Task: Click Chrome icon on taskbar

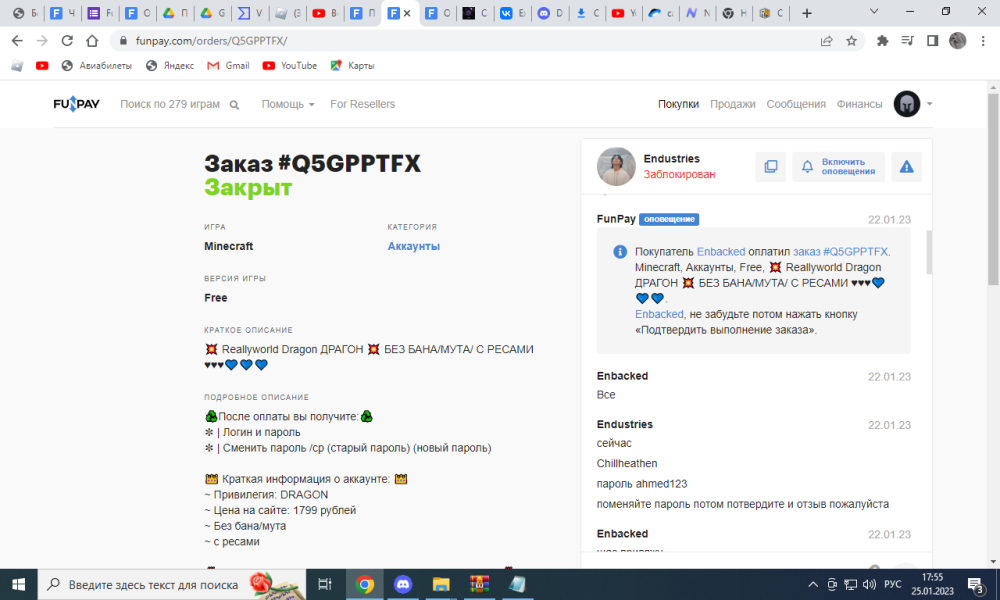Action: 365,585
